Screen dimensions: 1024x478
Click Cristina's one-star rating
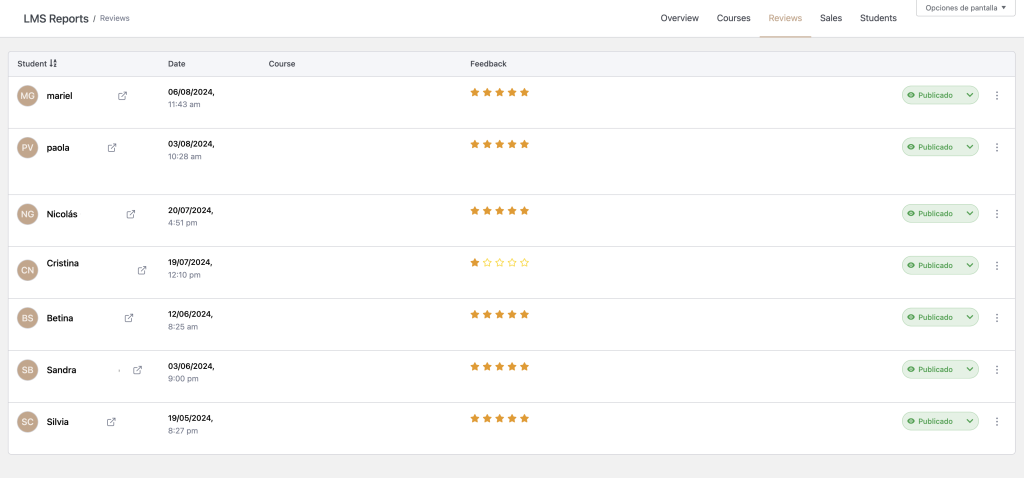point(476,263)
